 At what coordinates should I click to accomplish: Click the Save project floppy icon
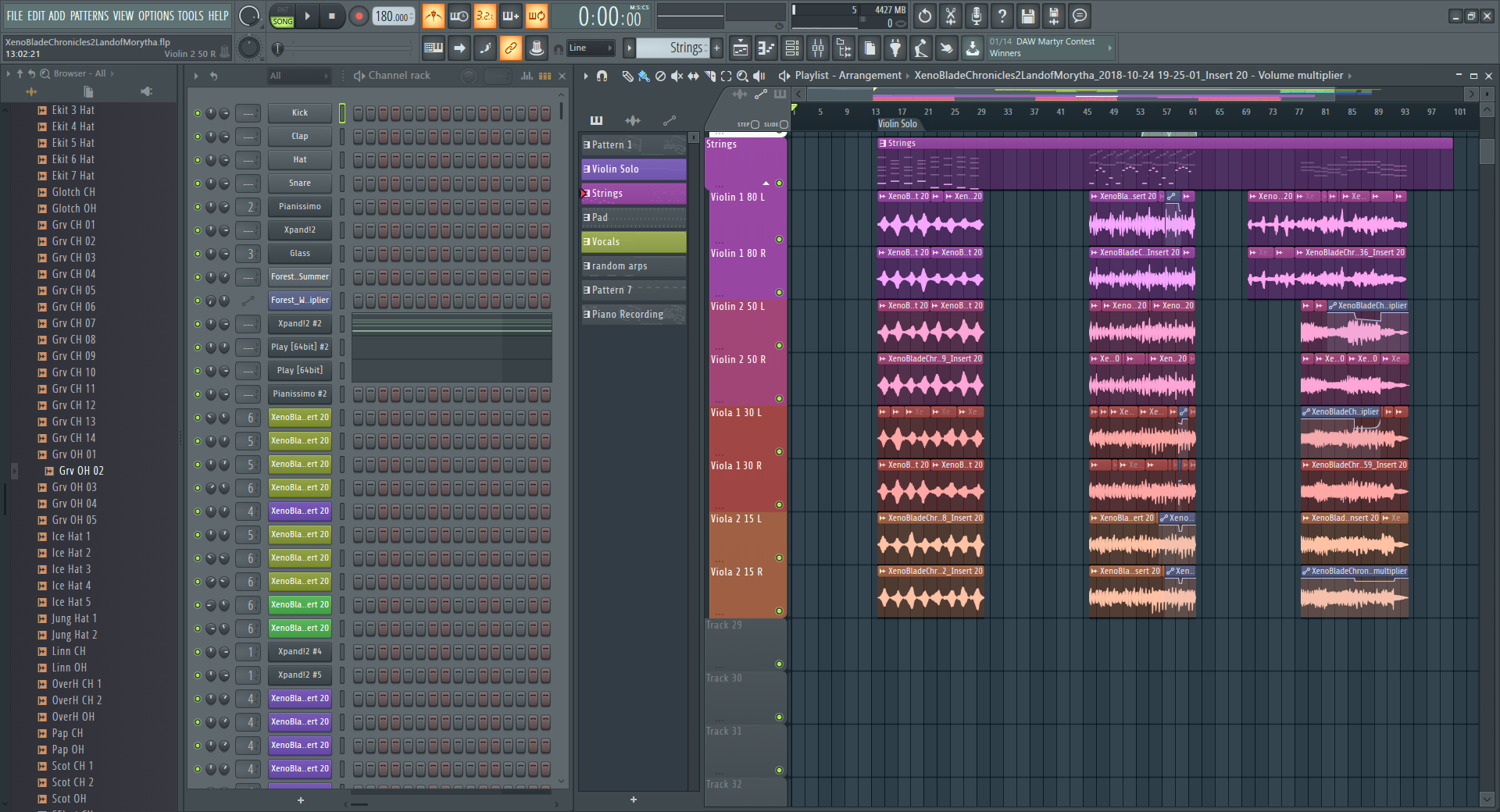coord(1028,16)
